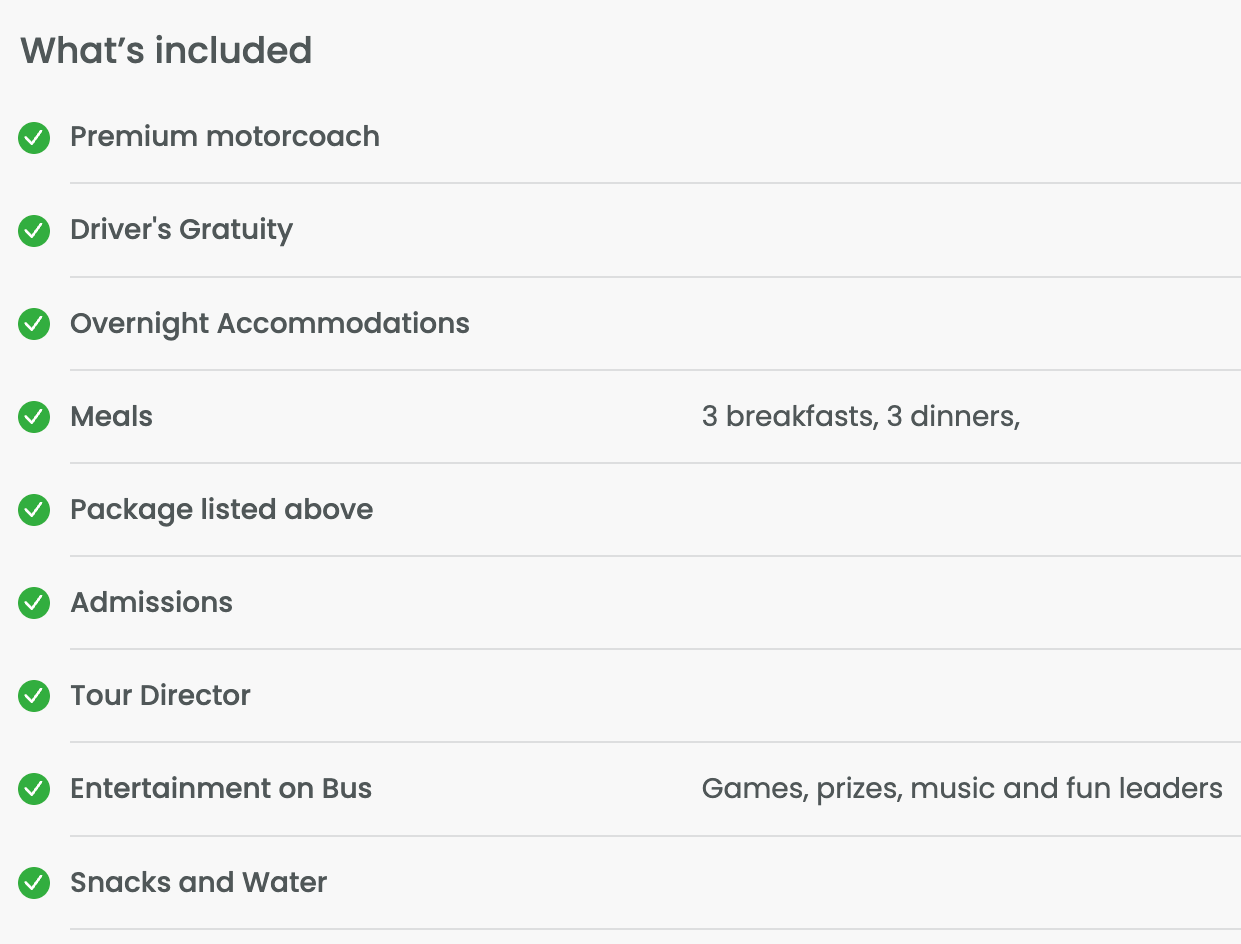Click the 3 breakfasts, 3 dinners description
This screenshot has height=944, width=1241.
861,416
